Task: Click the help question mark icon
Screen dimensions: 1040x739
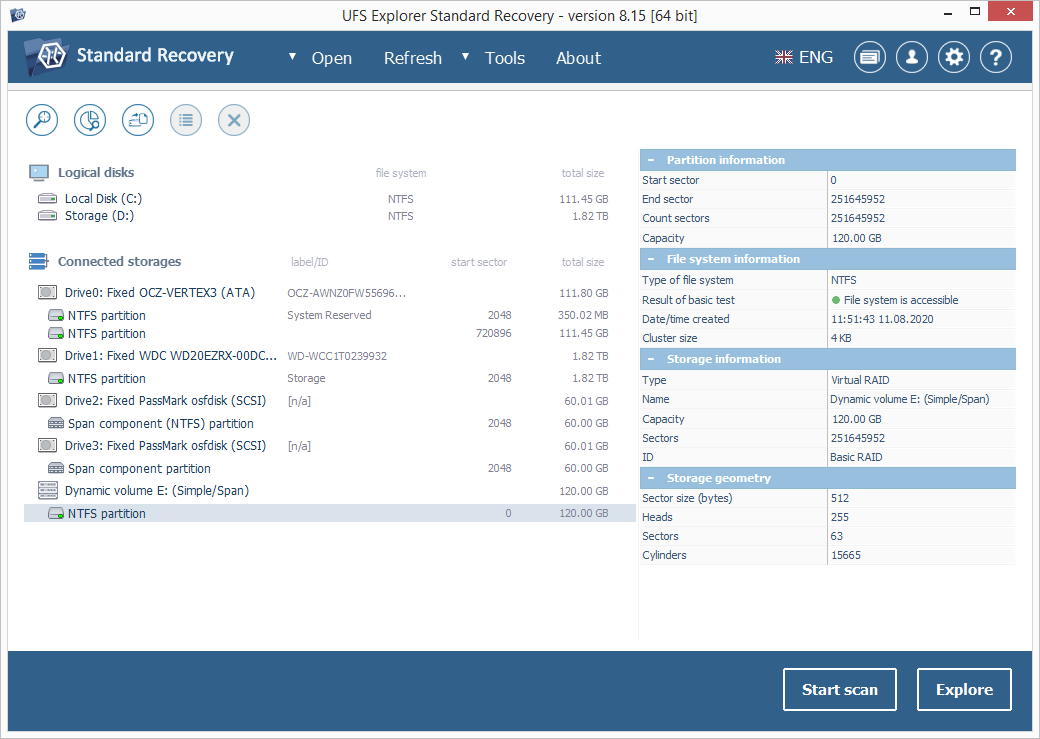Action: [x=996, y=57]
